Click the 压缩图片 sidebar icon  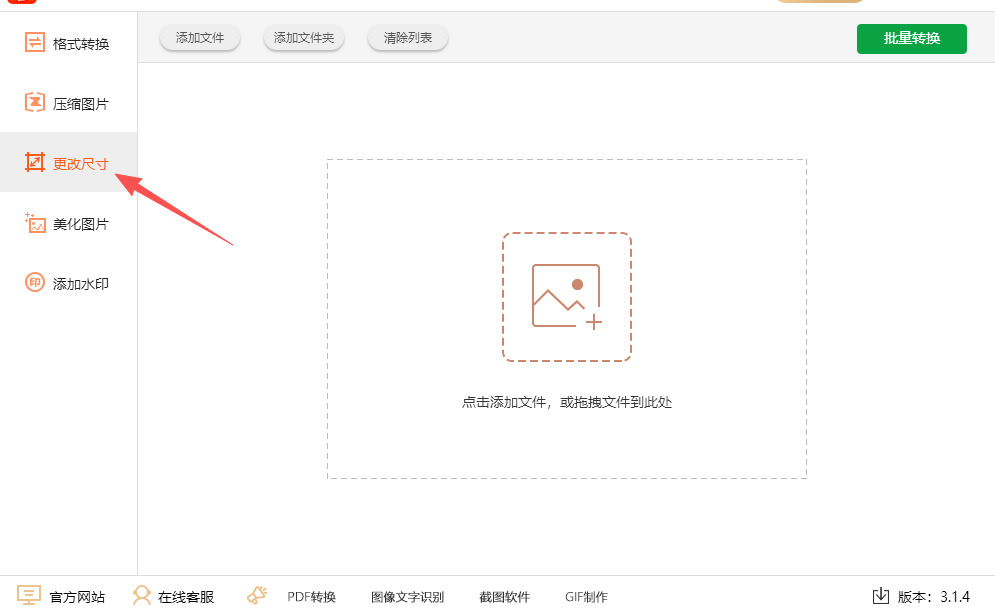(34, 102)
